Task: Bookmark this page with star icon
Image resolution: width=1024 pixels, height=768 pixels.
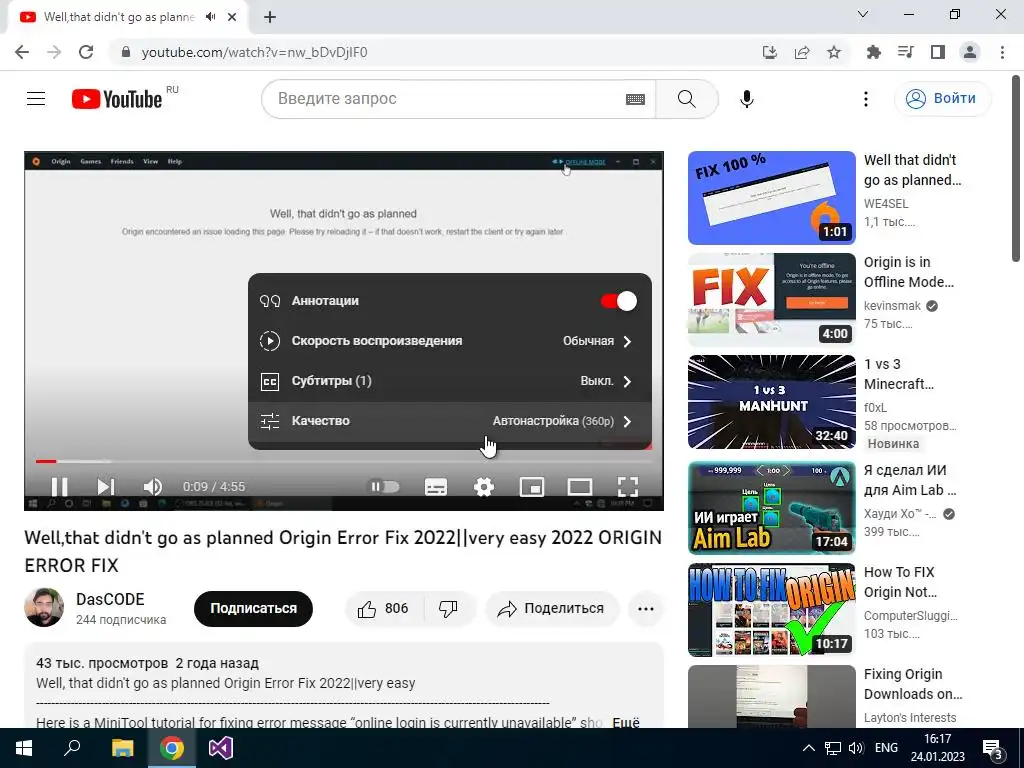Action: tap(834, 52)
